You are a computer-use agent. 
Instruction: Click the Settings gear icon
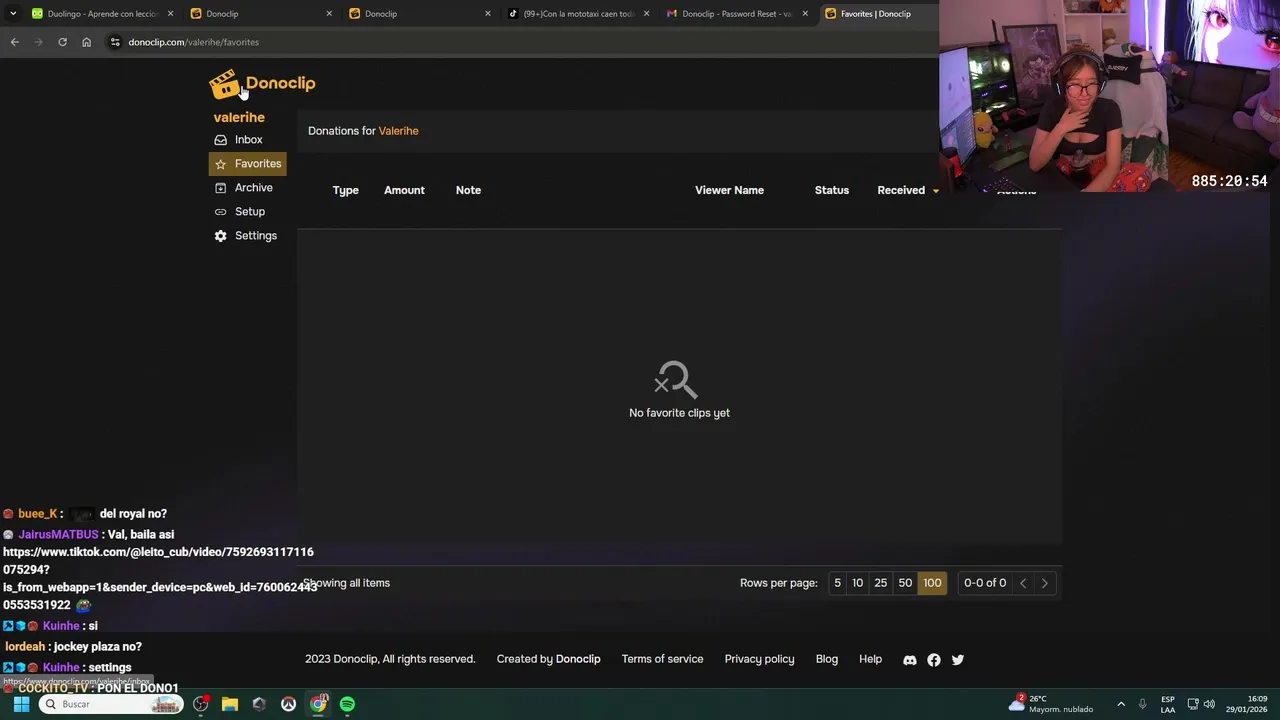pos(221,236)
